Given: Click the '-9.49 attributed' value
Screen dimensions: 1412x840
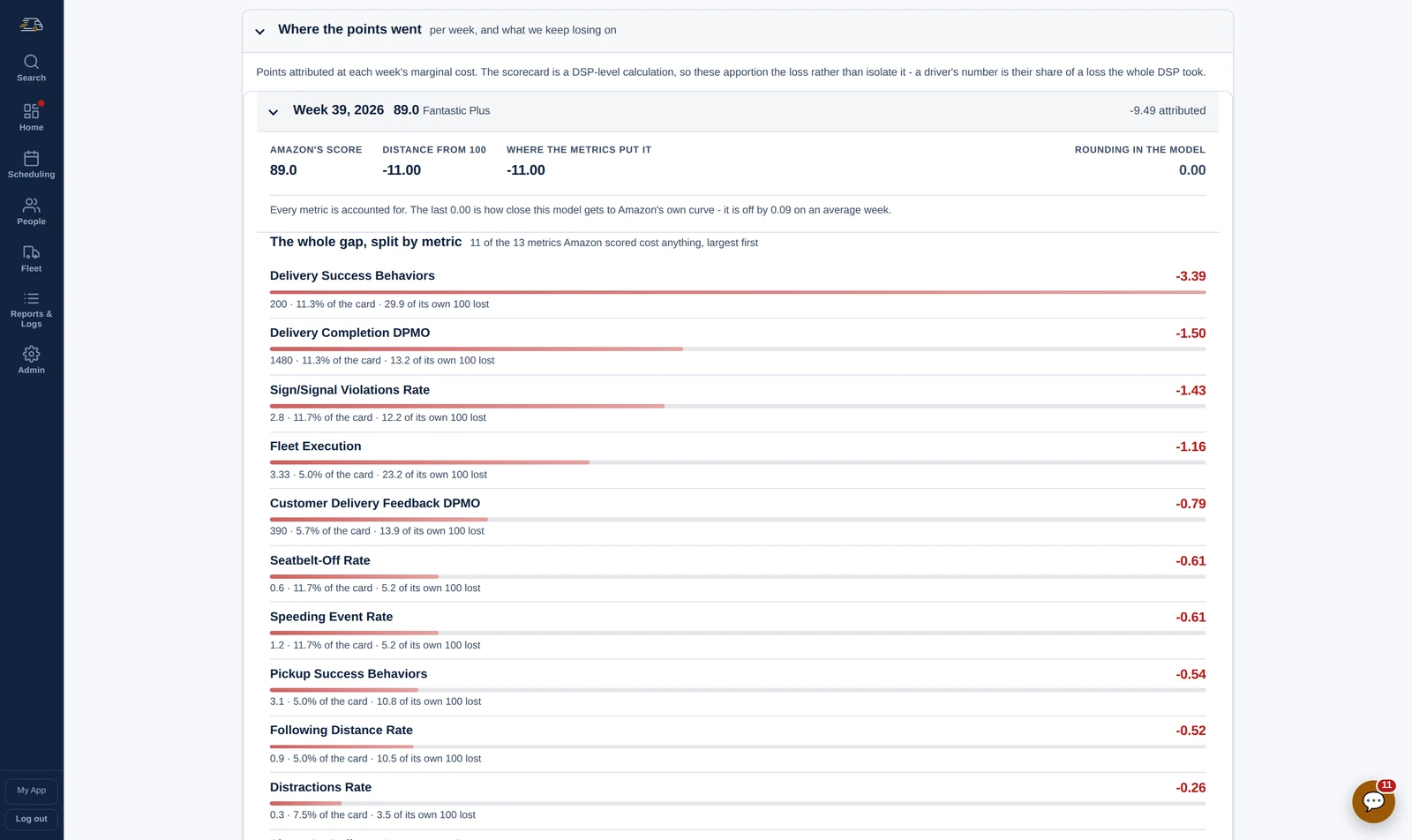Looking at the screenshot, I should (x=1168, y=110).
